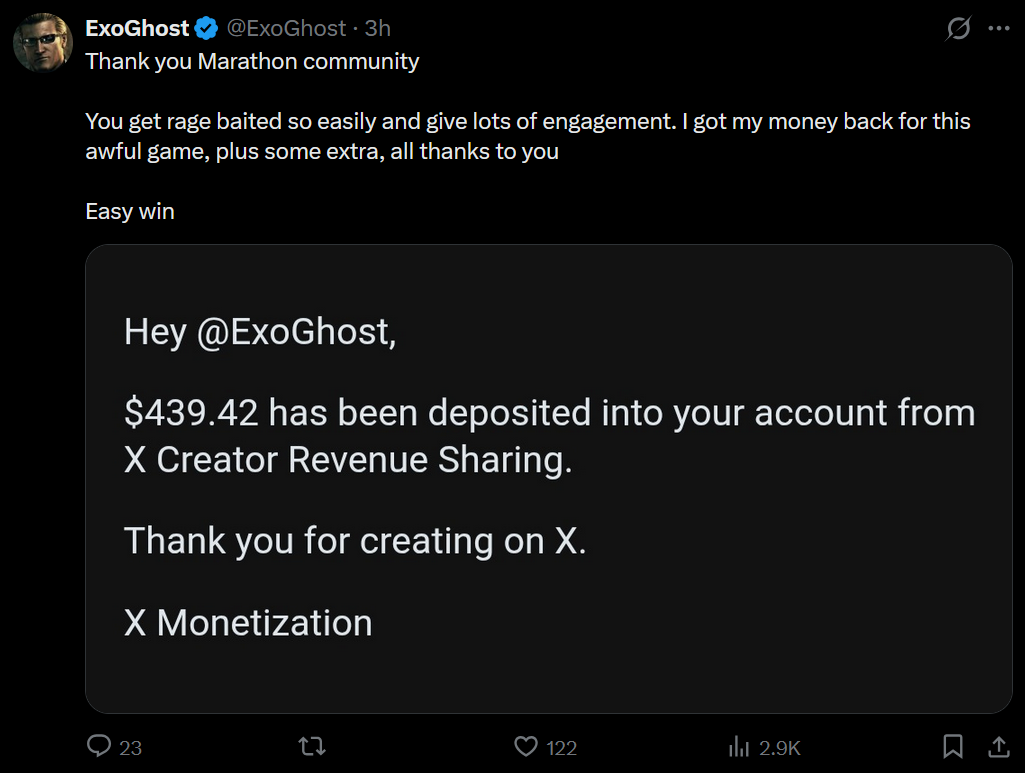
Task: Open the @ExoGhost handle link
Action: [x=286, y=28]
